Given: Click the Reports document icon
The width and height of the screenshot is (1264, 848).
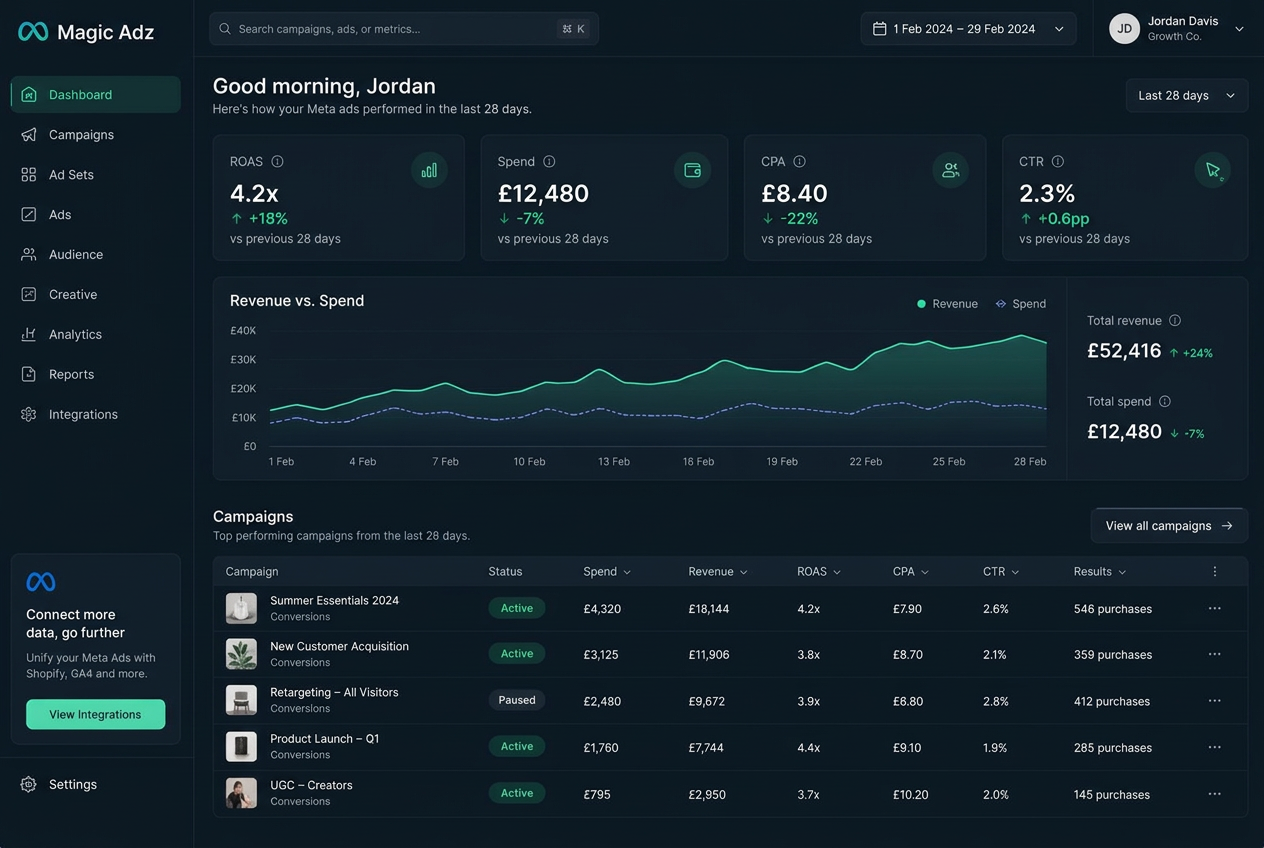Looking at the screenshot, I should coord(29,375).
